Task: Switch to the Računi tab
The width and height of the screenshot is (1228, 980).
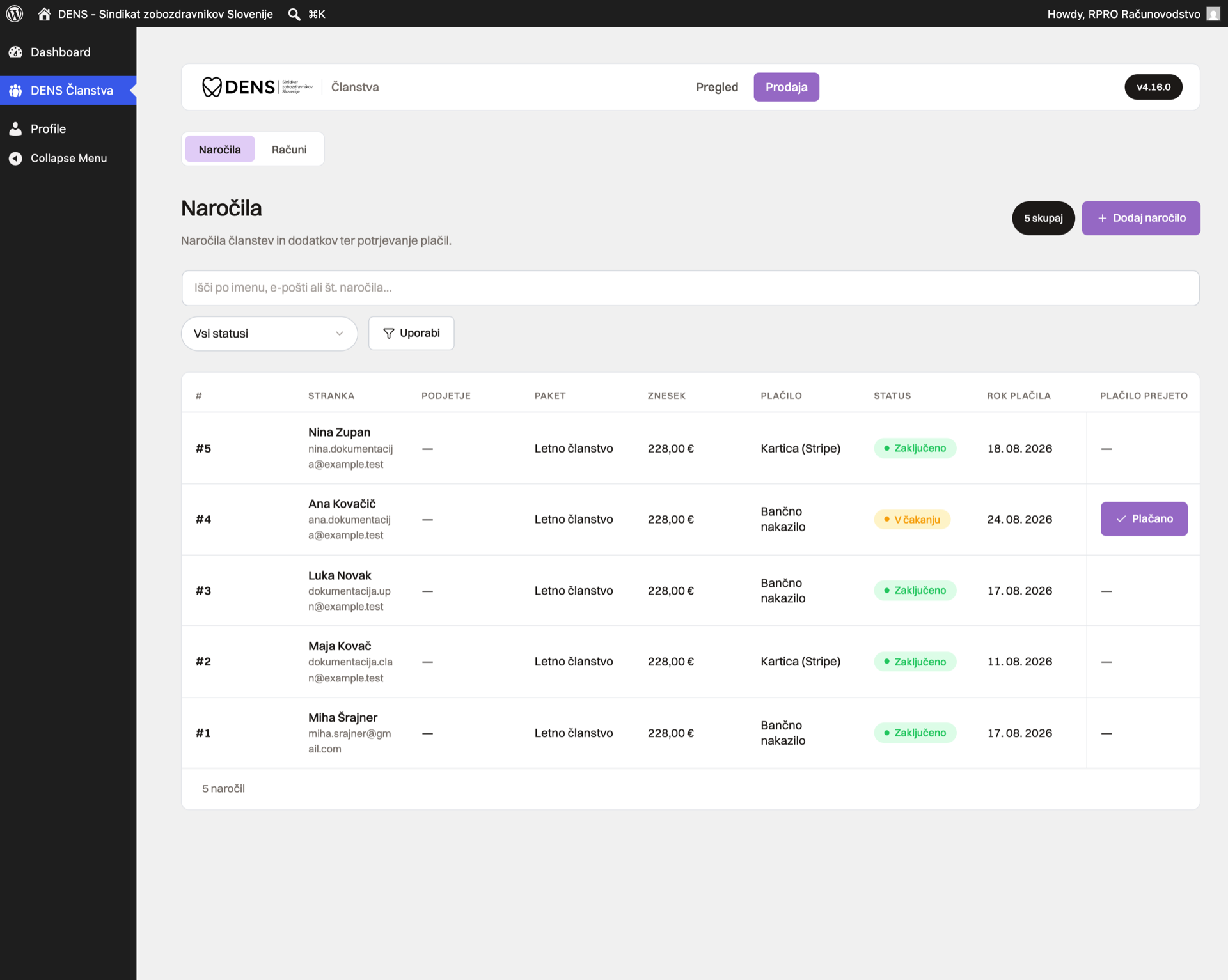Action: tap(289, 149)
